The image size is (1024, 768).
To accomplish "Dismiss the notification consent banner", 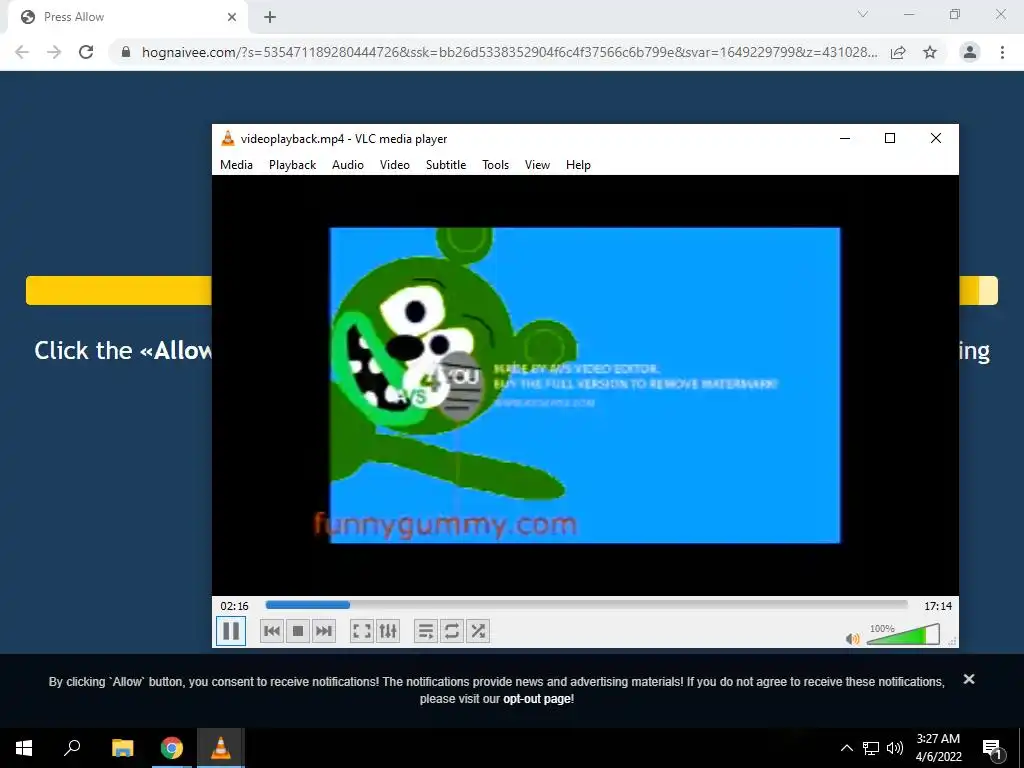I will [969, 680].
